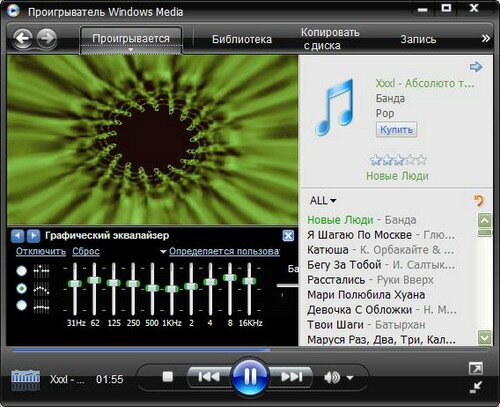500x407 pixels.
Task: Go back to the previous track
Action: (209, 377)
